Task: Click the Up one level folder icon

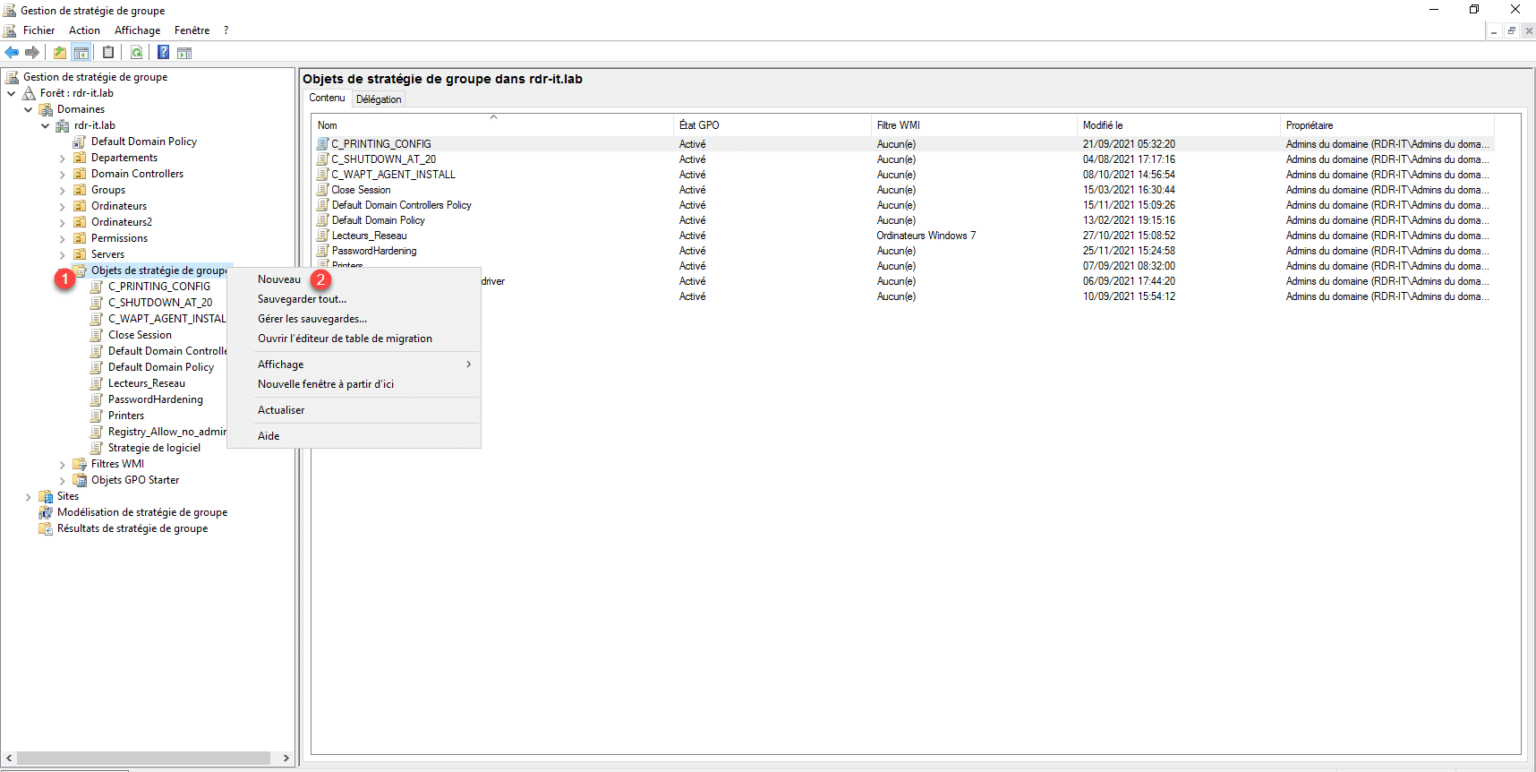Action: tap(60, 52)
